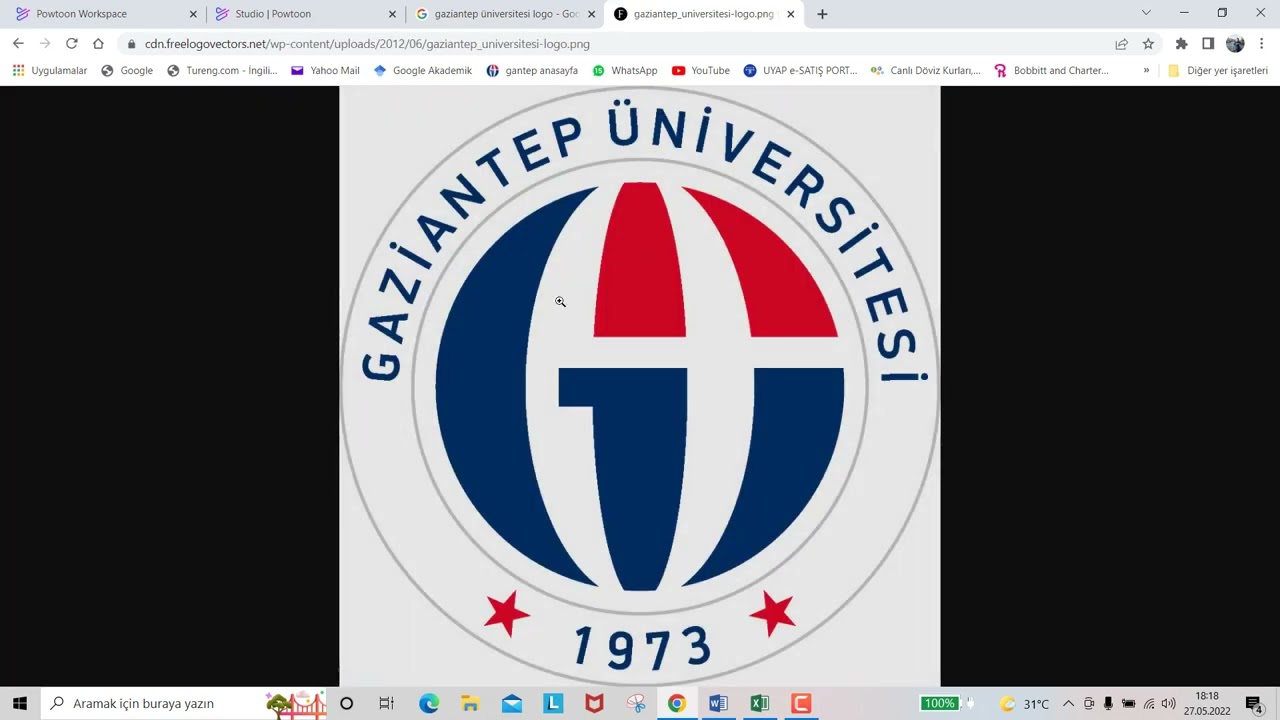Open the Google bookmark

pyautogui.click(x=127, y=70)
